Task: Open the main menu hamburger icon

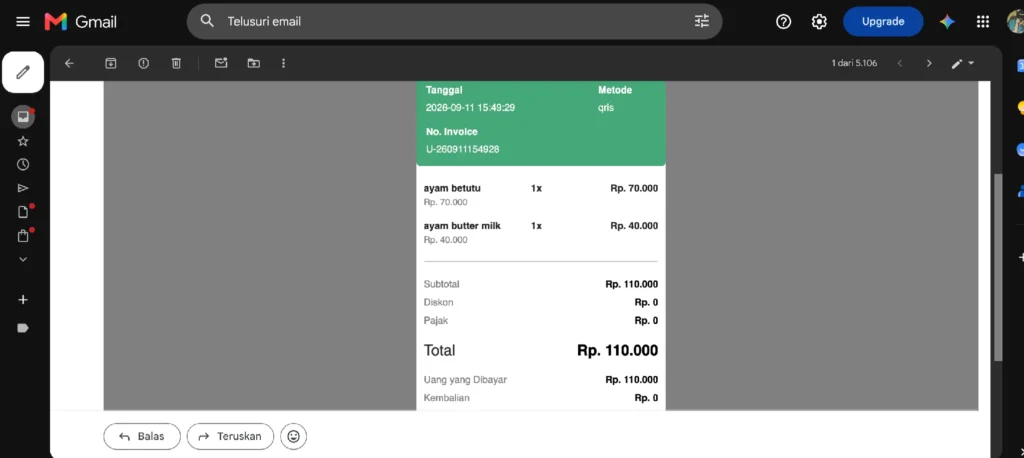Action: (x=23, y=22)
